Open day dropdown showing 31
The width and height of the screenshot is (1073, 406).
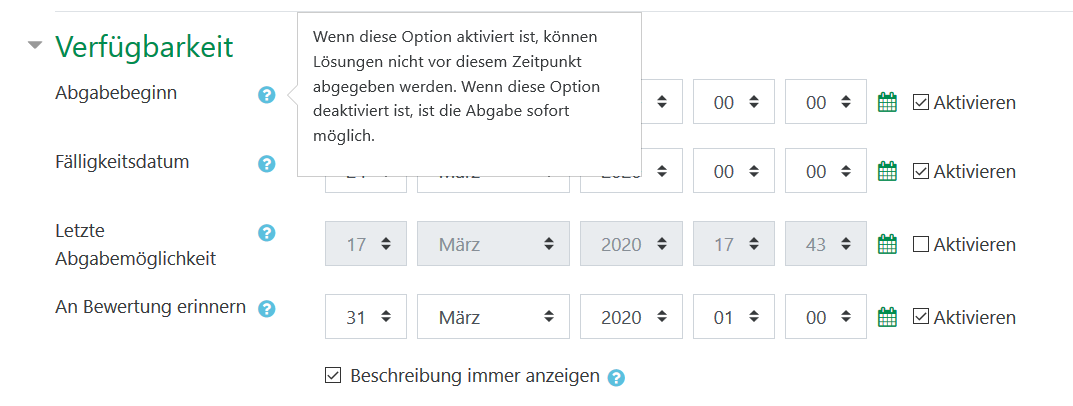point(365,318)
